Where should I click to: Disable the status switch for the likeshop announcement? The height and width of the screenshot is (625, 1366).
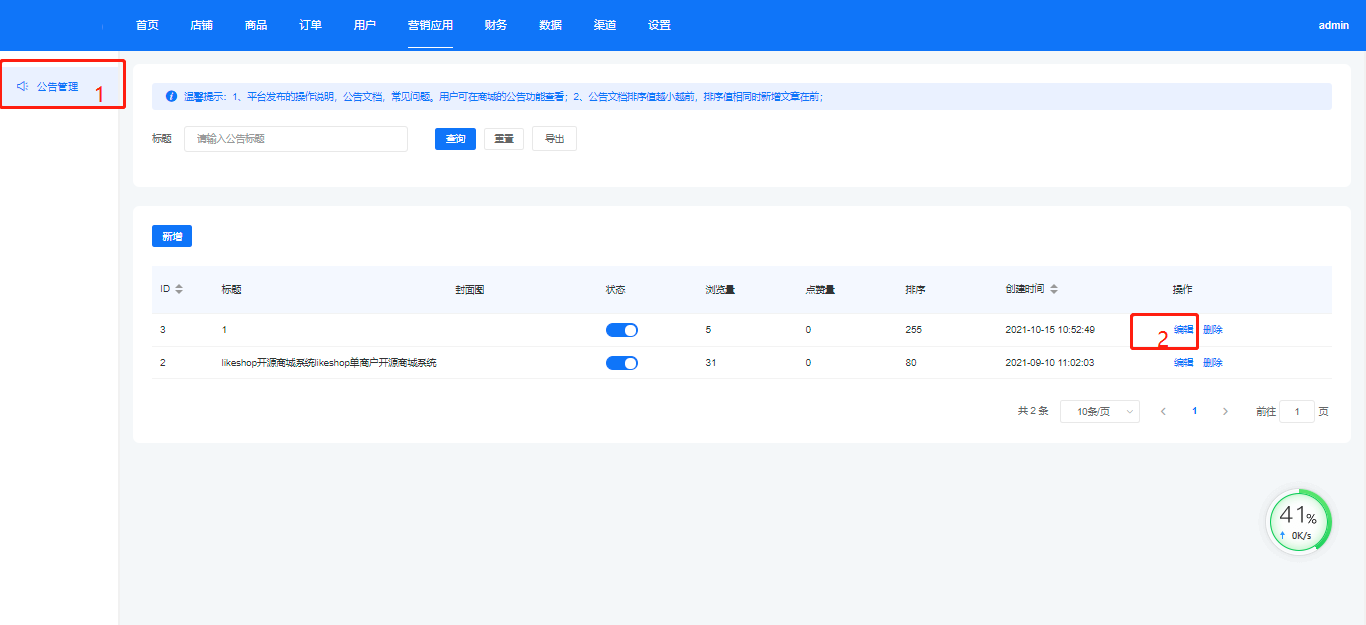621,363
